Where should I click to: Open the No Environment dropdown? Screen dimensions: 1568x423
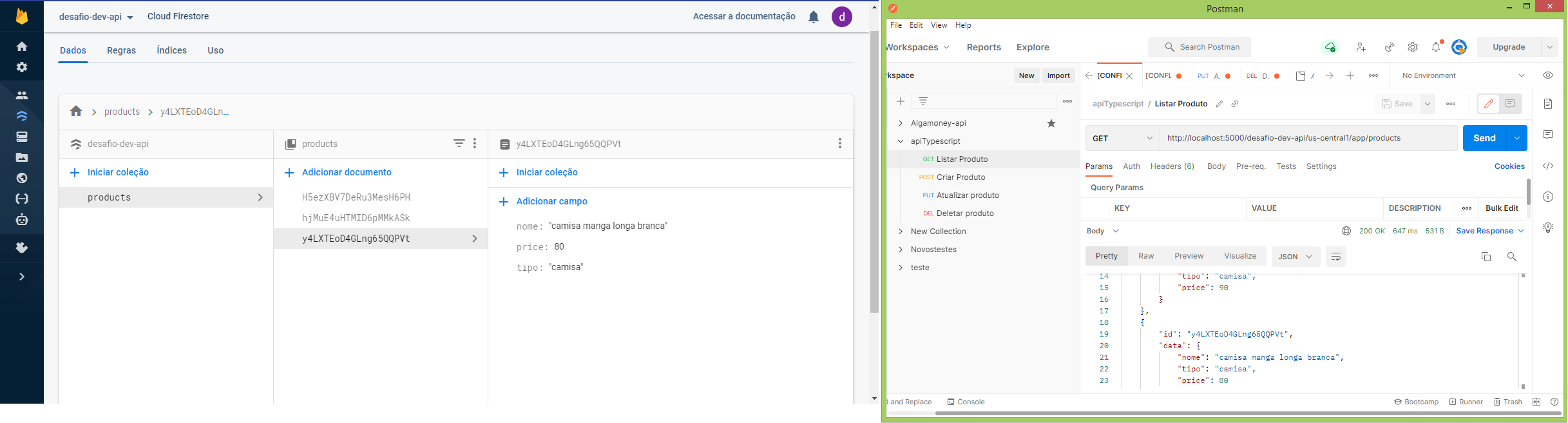[1462, 75]
